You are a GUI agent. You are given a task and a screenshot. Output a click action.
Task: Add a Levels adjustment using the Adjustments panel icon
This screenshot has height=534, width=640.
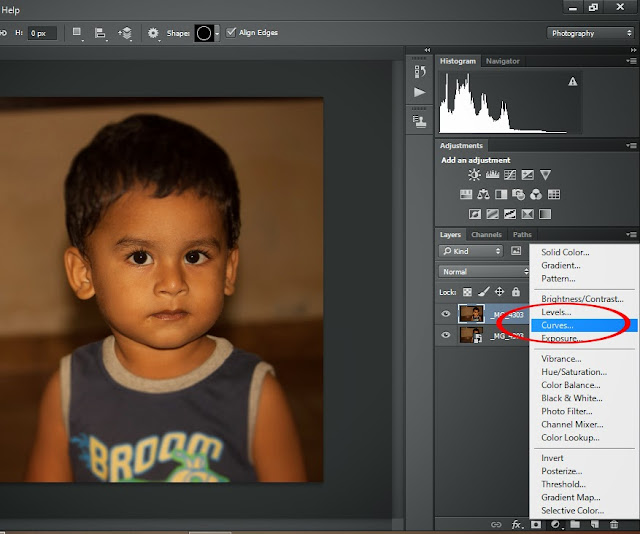pyautogui.click(x=492, y=175)
